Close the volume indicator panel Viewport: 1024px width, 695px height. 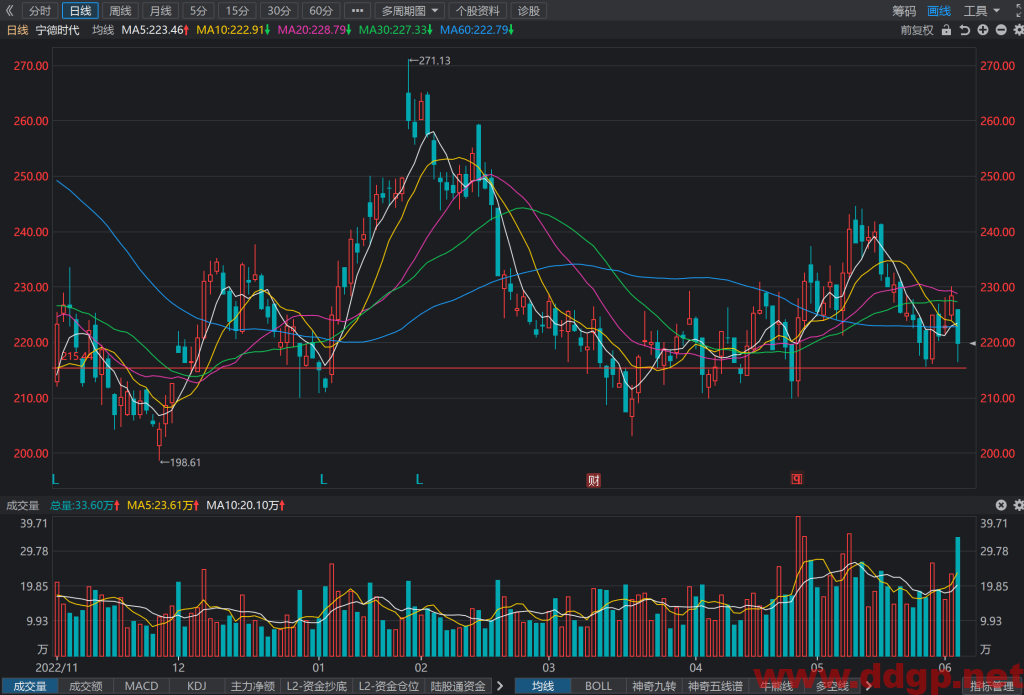1000,505
